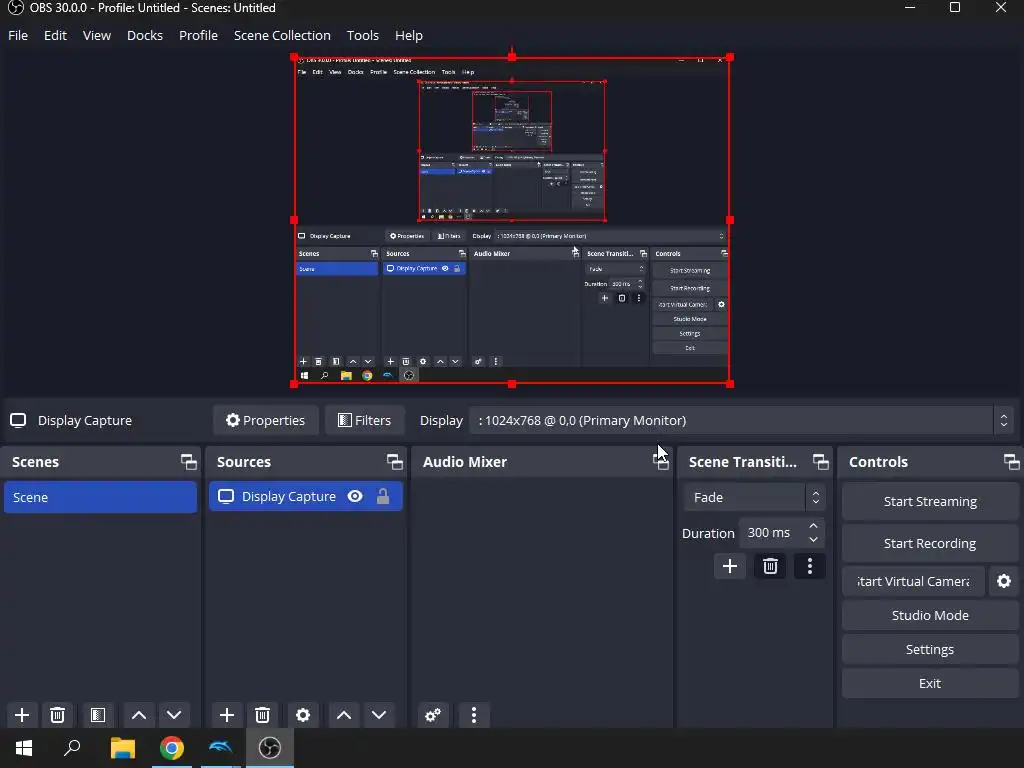Remove selected scene with trash icon

coord(57,715)
